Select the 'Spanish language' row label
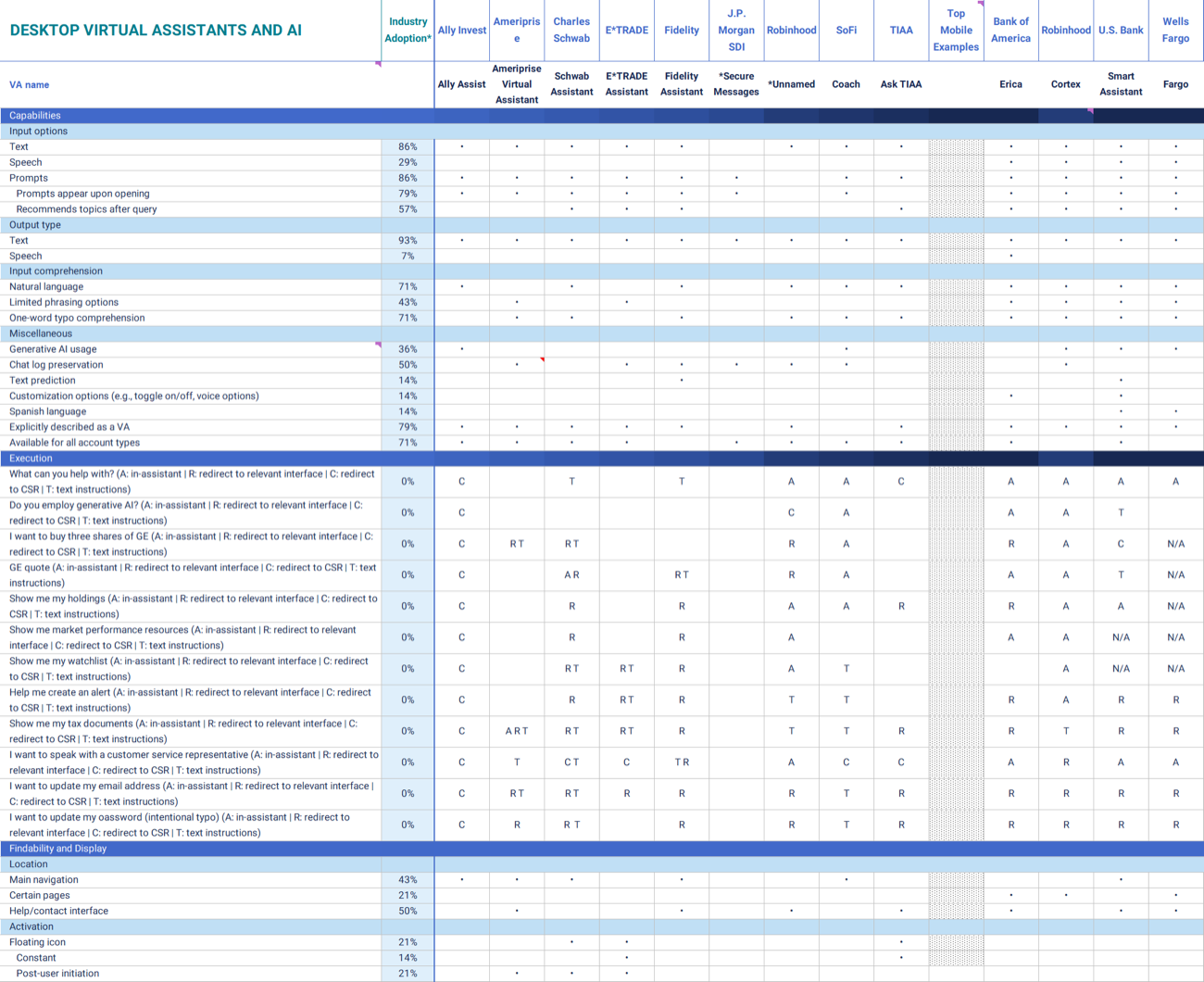This screenshot has width=1204, height=982. point(47,411)
